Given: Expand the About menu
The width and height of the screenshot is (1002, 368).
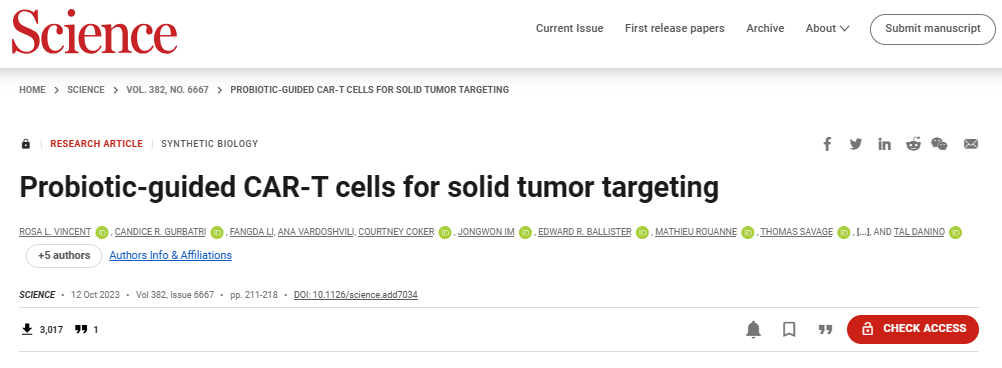Looking at the screenshot, I should pos(827,28).
